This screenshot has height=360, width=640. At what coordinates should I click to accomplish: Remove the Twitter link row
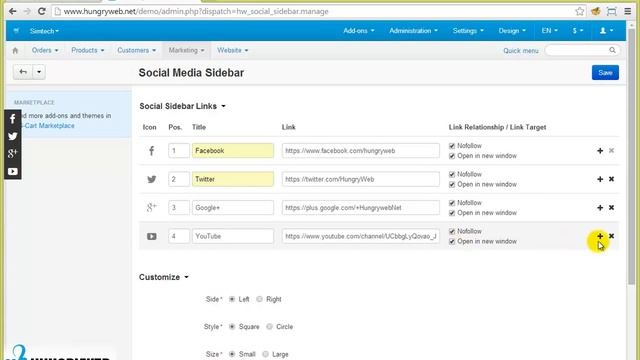[611, 179]
